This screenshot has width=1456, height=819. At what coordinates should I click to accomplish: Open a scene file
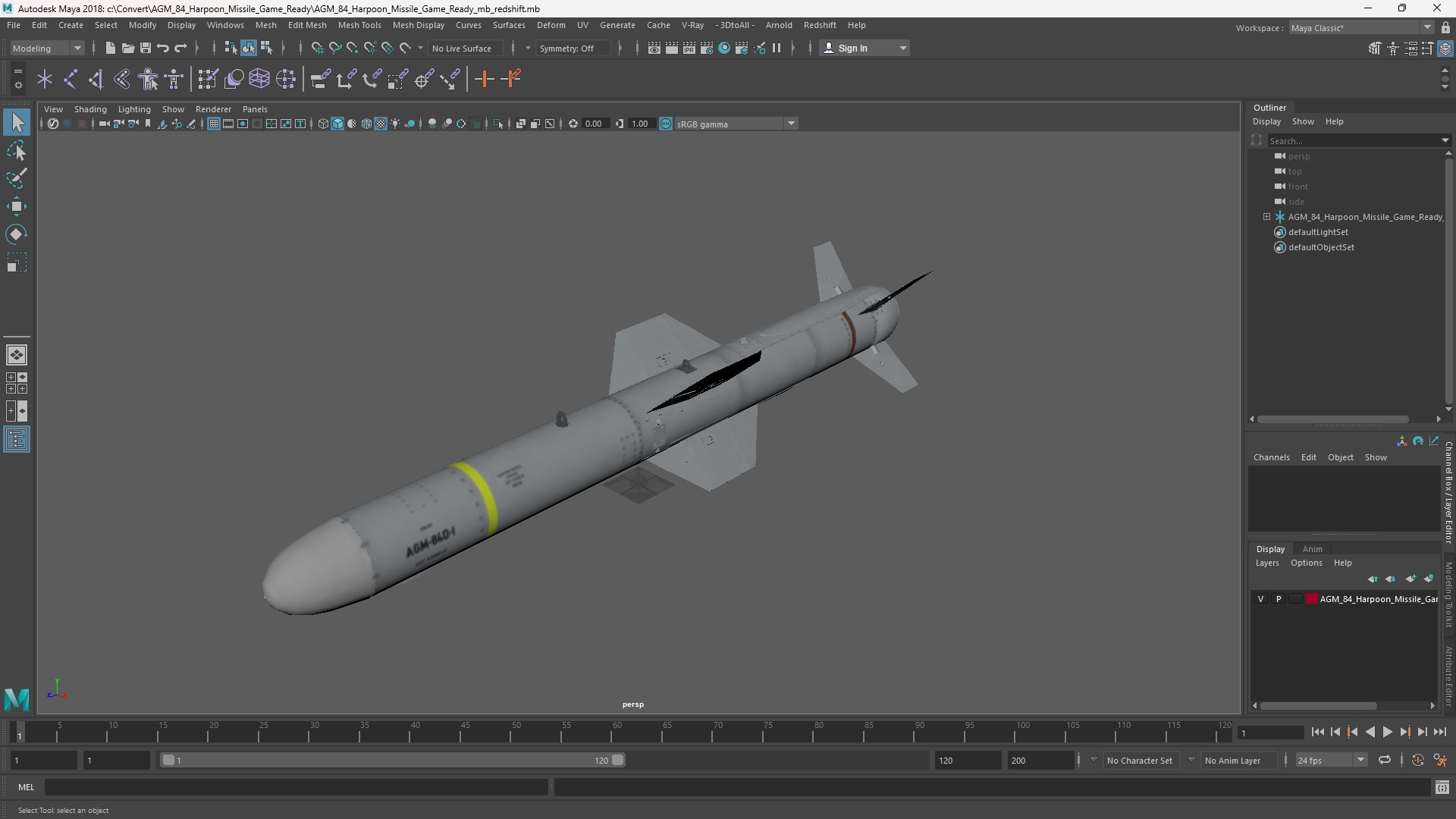tap(127, 48)
